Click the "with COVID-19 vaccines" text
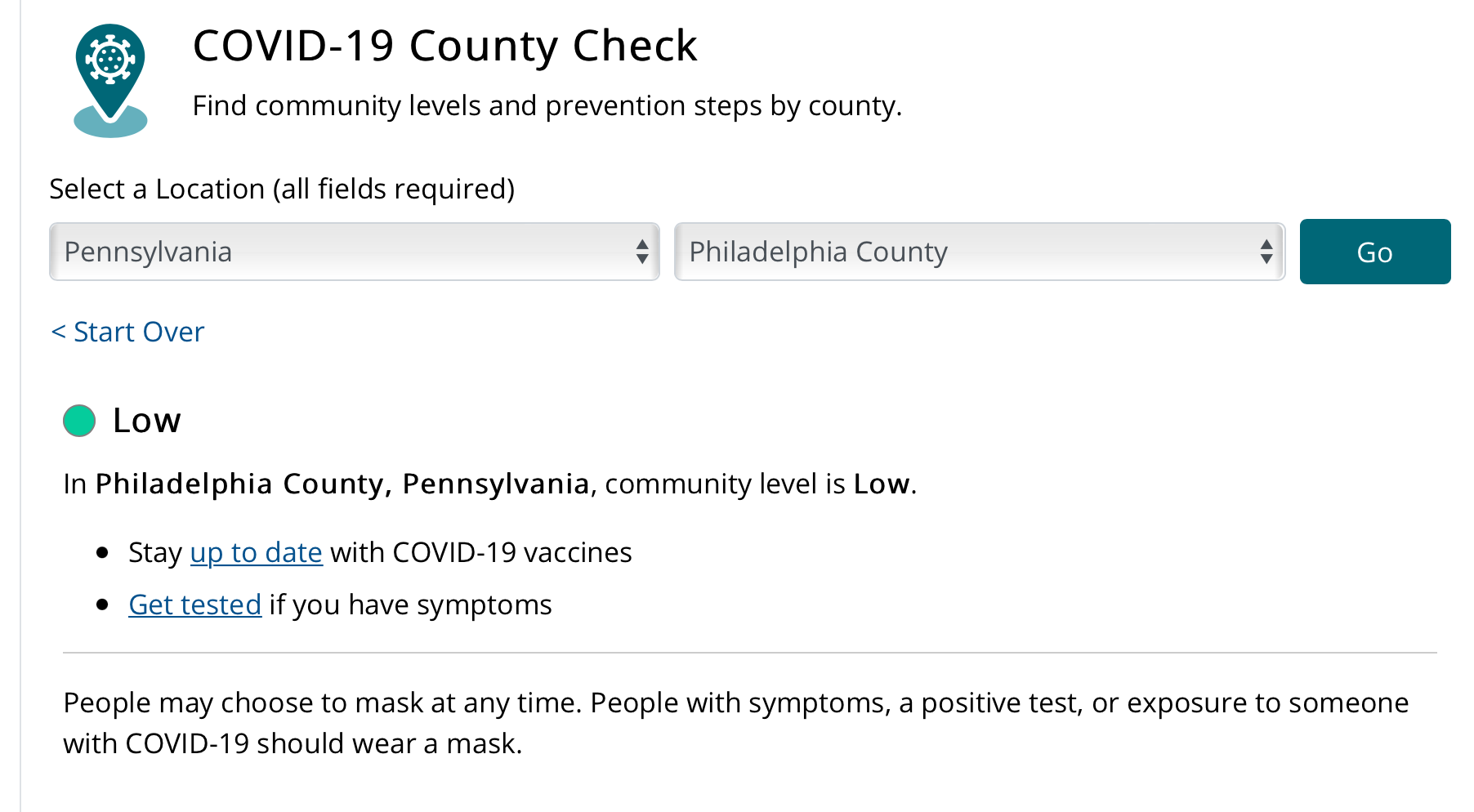The width and height of the screenshot is (1474, 812). coord(480,553)
